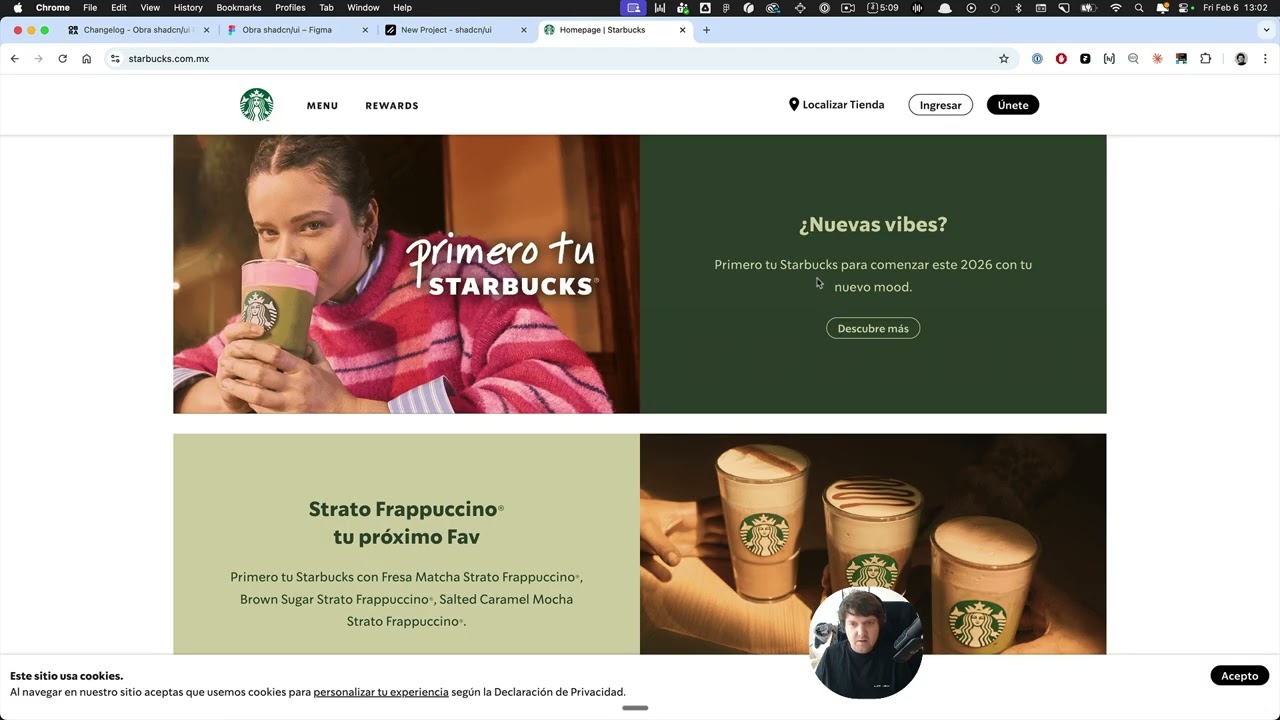The height and width of the screenshot is (720, 1280).
Task: Click the Localizar Tienda link
Action: 837,105
